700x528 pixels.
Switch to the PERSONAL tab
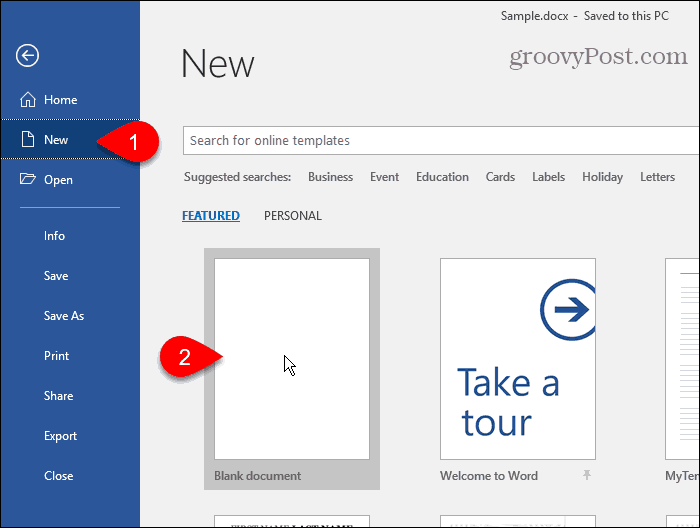pos(293,216)
